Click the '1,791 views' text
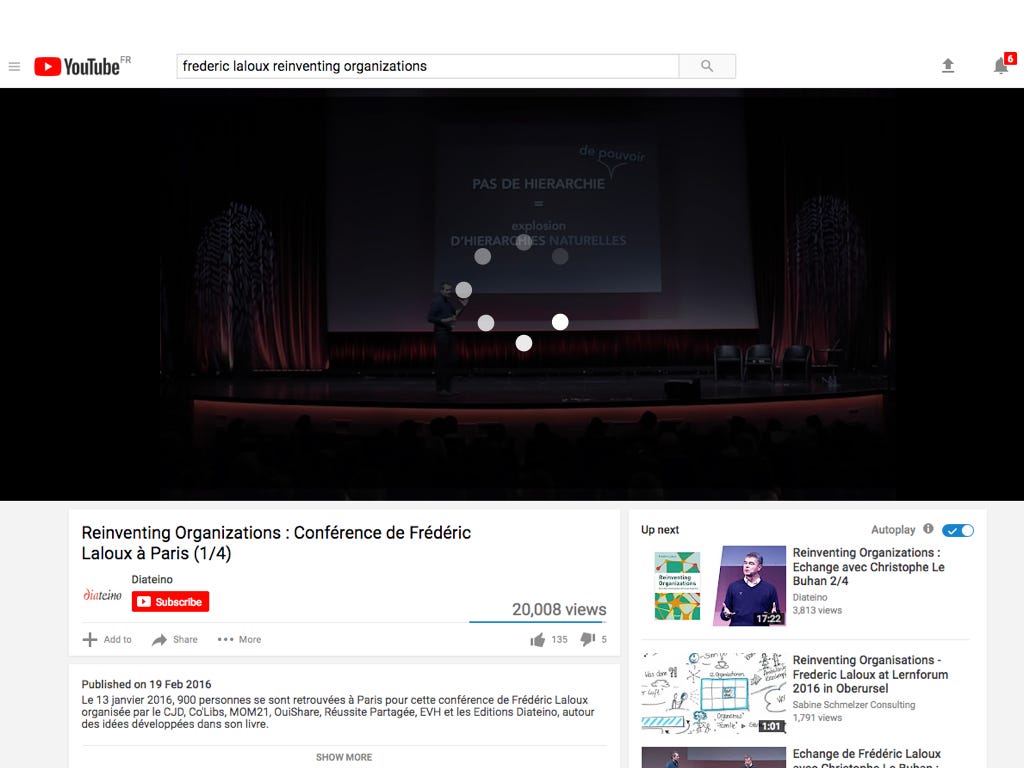 click(x=817, y=718)
